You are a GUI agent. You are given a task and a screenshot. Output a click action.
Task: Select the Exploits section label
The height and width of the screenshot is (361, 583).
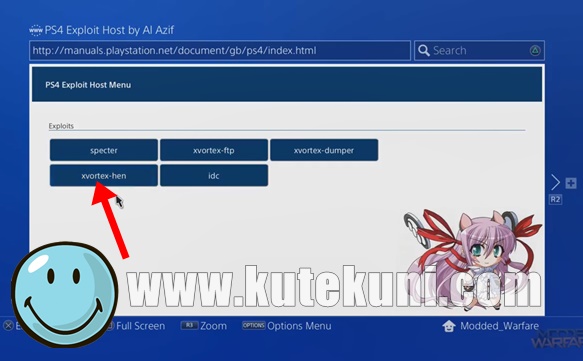61,126
